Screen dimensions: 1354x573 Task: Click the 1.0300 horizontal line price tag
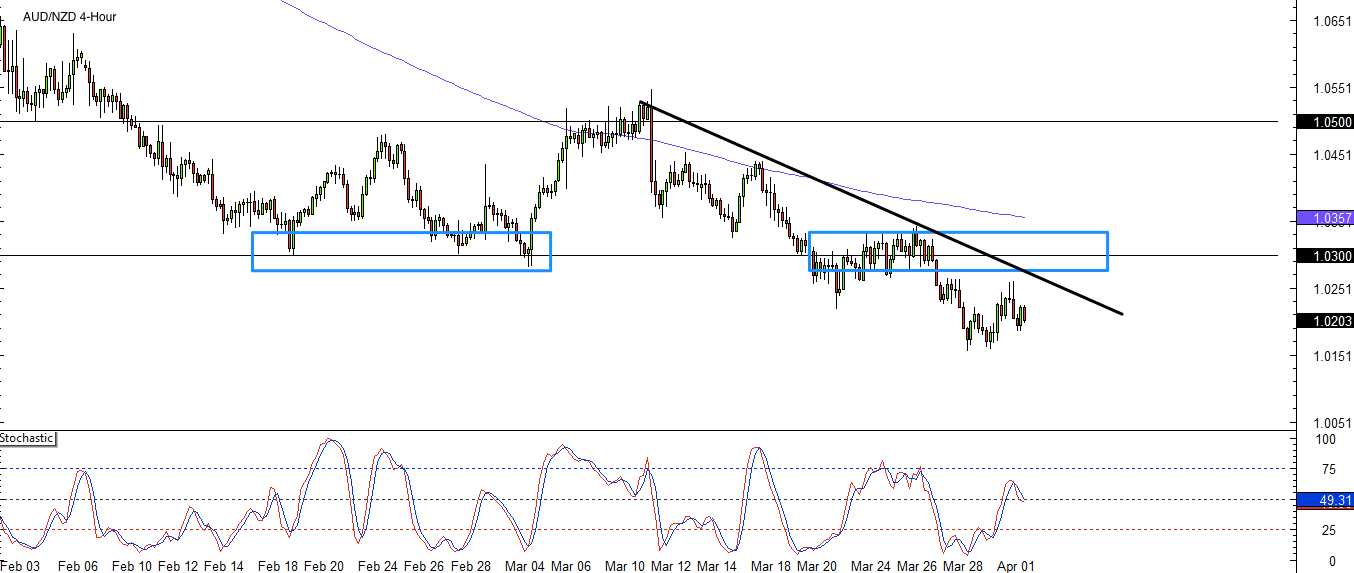coord(1324,256)
